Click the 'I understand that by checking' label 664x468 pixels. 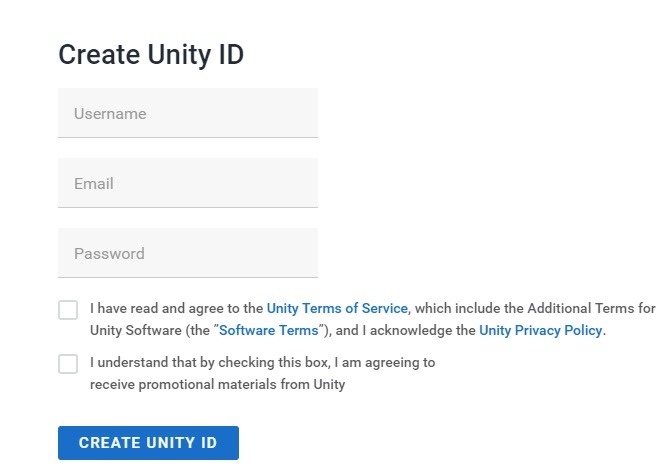(210, 363)
